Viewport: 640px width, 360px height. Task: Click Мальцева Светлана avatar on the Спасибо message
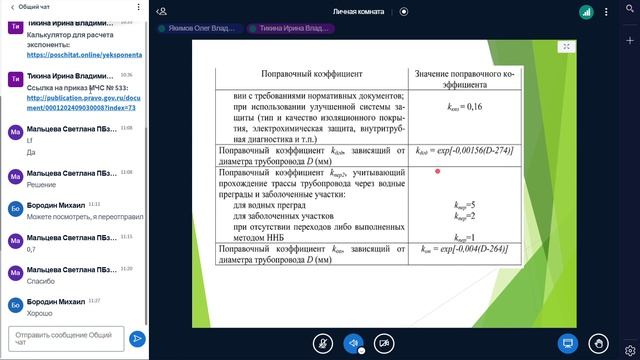click(x=16, y=273)
